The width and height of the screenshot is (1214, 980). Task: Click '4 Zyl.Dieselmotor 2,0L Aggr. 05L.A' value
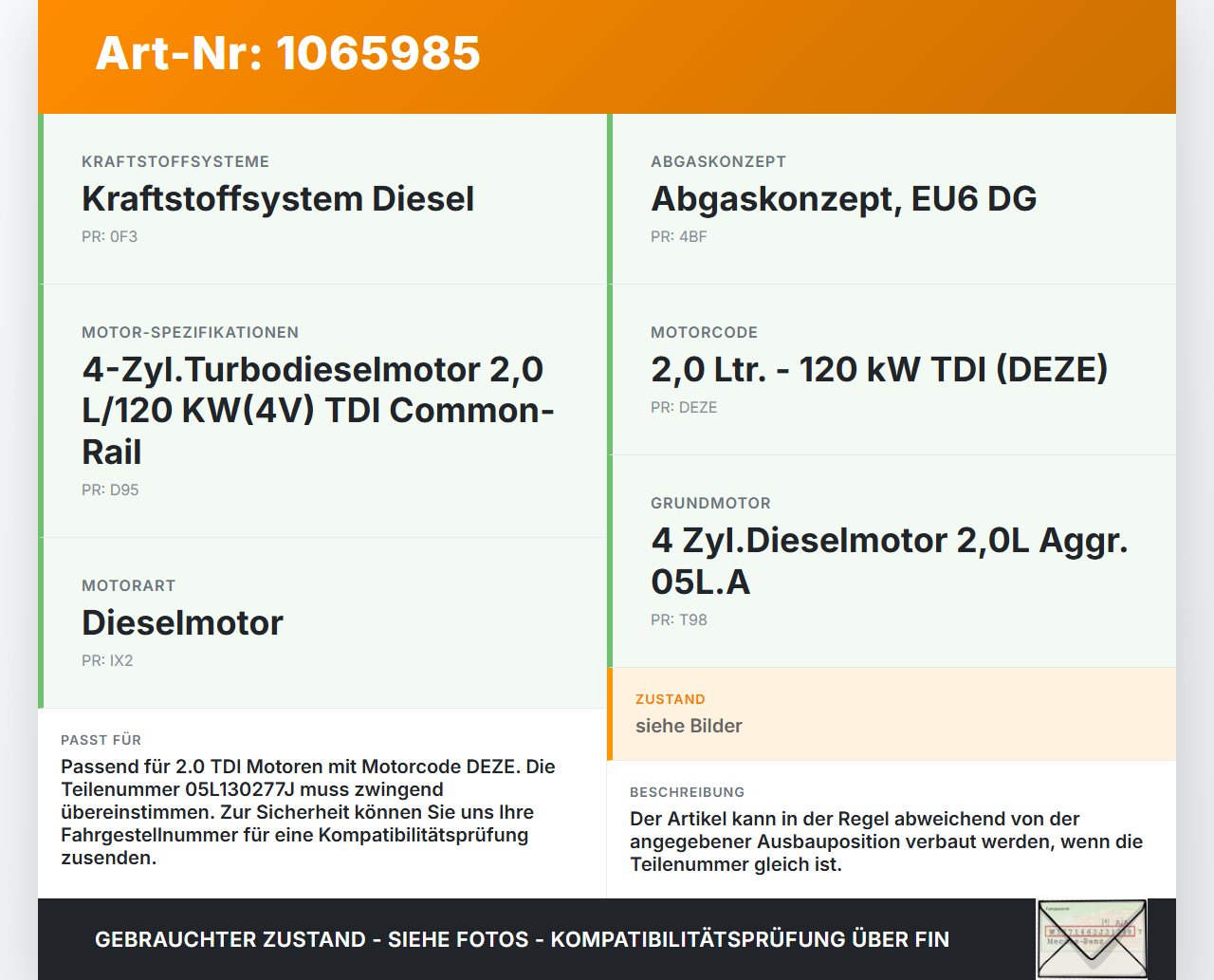tap(890, 561)
